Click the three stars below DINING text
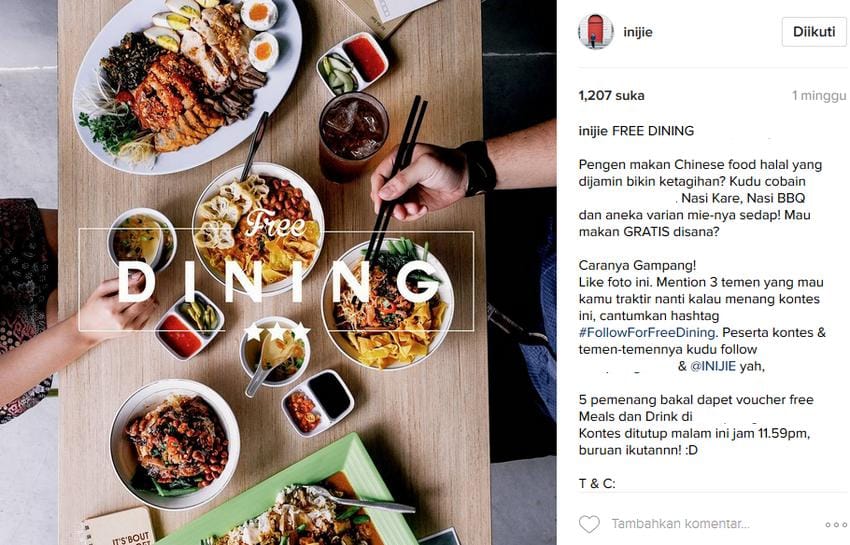Image resolution: width=850 pixels, height=545 pixels. 276,331
